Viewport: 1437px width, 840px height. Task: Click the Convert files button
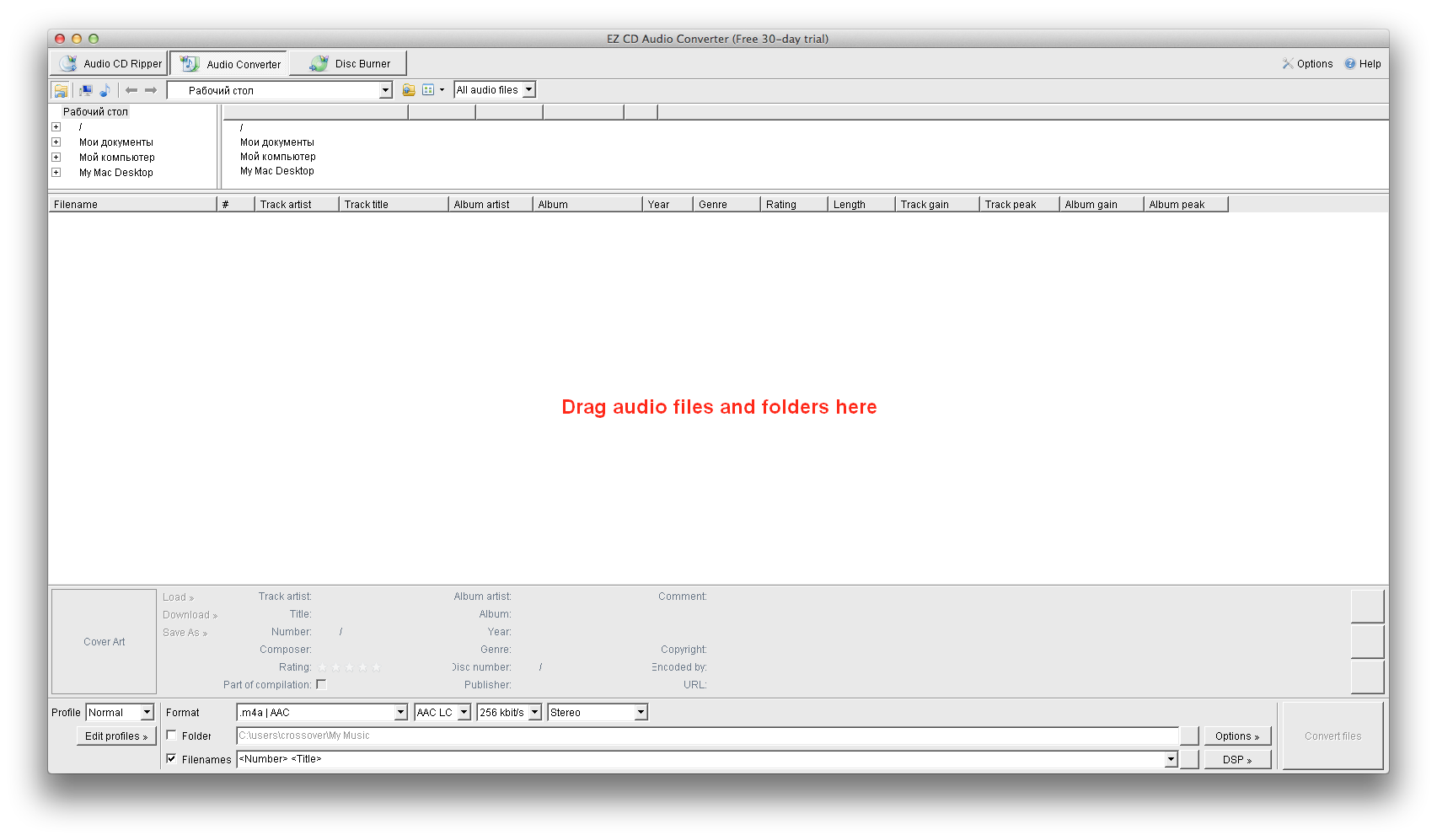point(1332,736)
